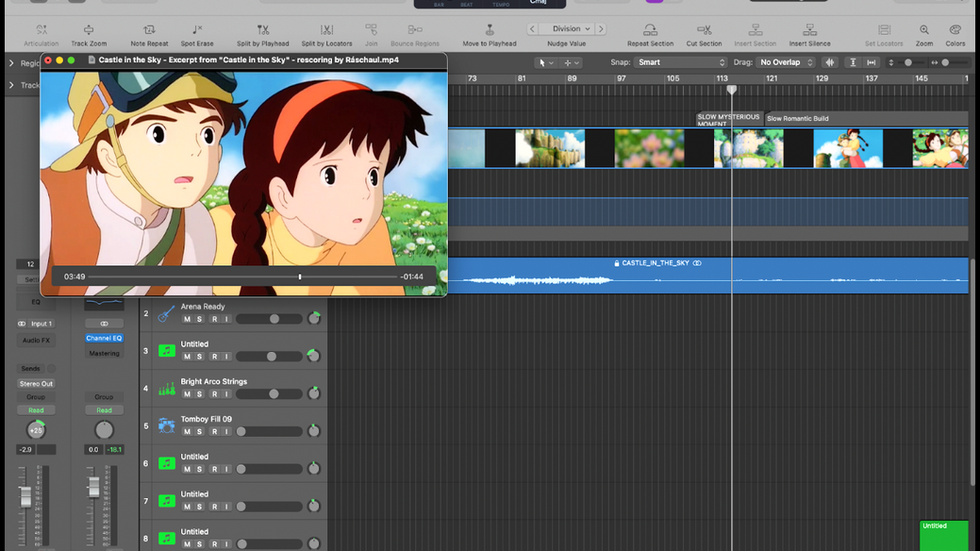Select the CASTLE_IN_THE_SKY audio region
Image resolution: width=980 pixels, height=551 pixels.
[708, 276]
